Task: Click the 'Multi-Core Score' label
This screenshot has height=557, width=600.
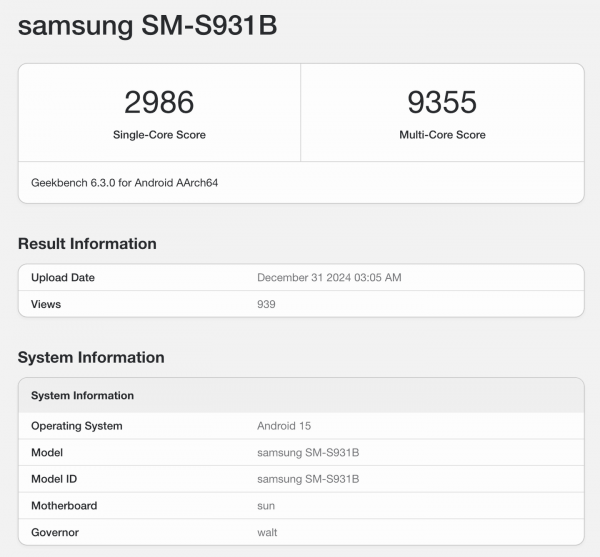Action: click(x=442, y=135)
